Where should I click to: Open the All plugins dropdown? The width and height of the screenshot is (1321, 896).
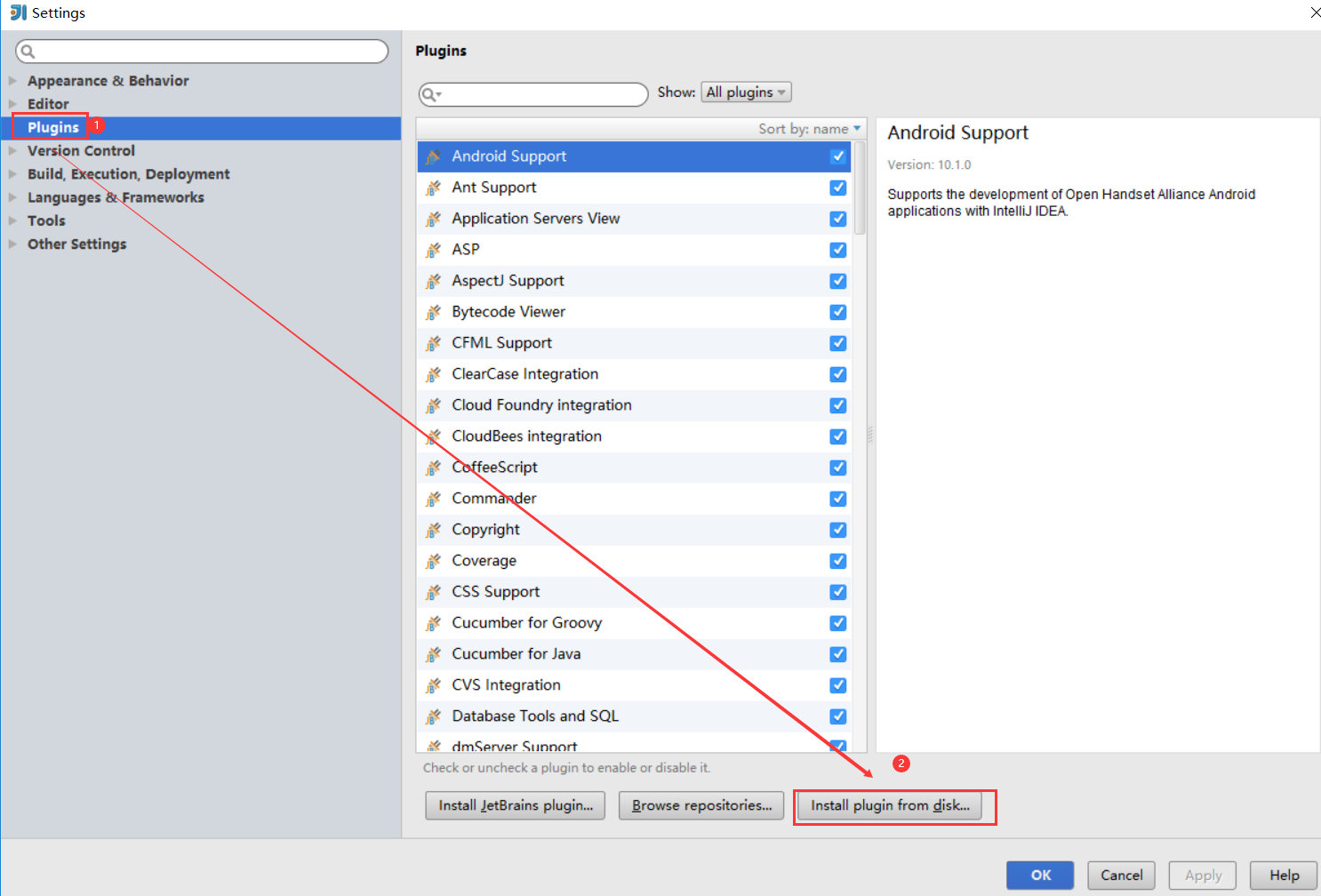click(x=745, y=92)
